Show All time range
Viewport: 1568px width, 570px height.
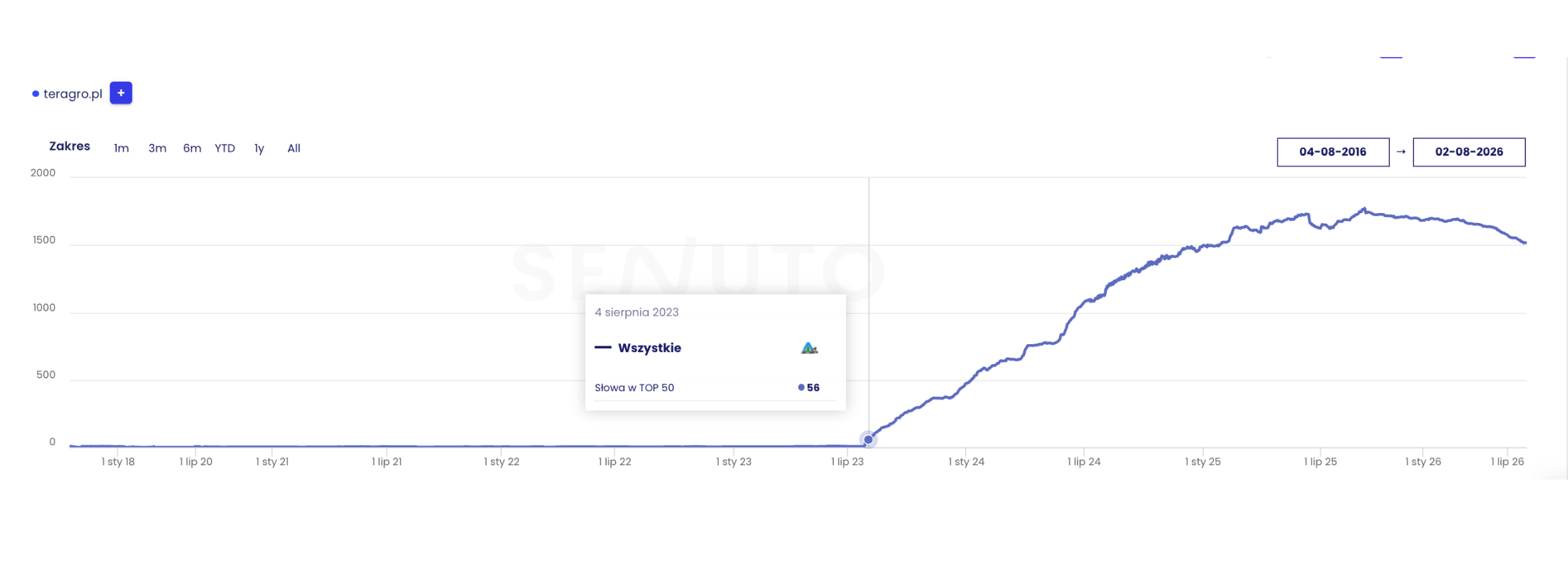(x=294, y=148)
